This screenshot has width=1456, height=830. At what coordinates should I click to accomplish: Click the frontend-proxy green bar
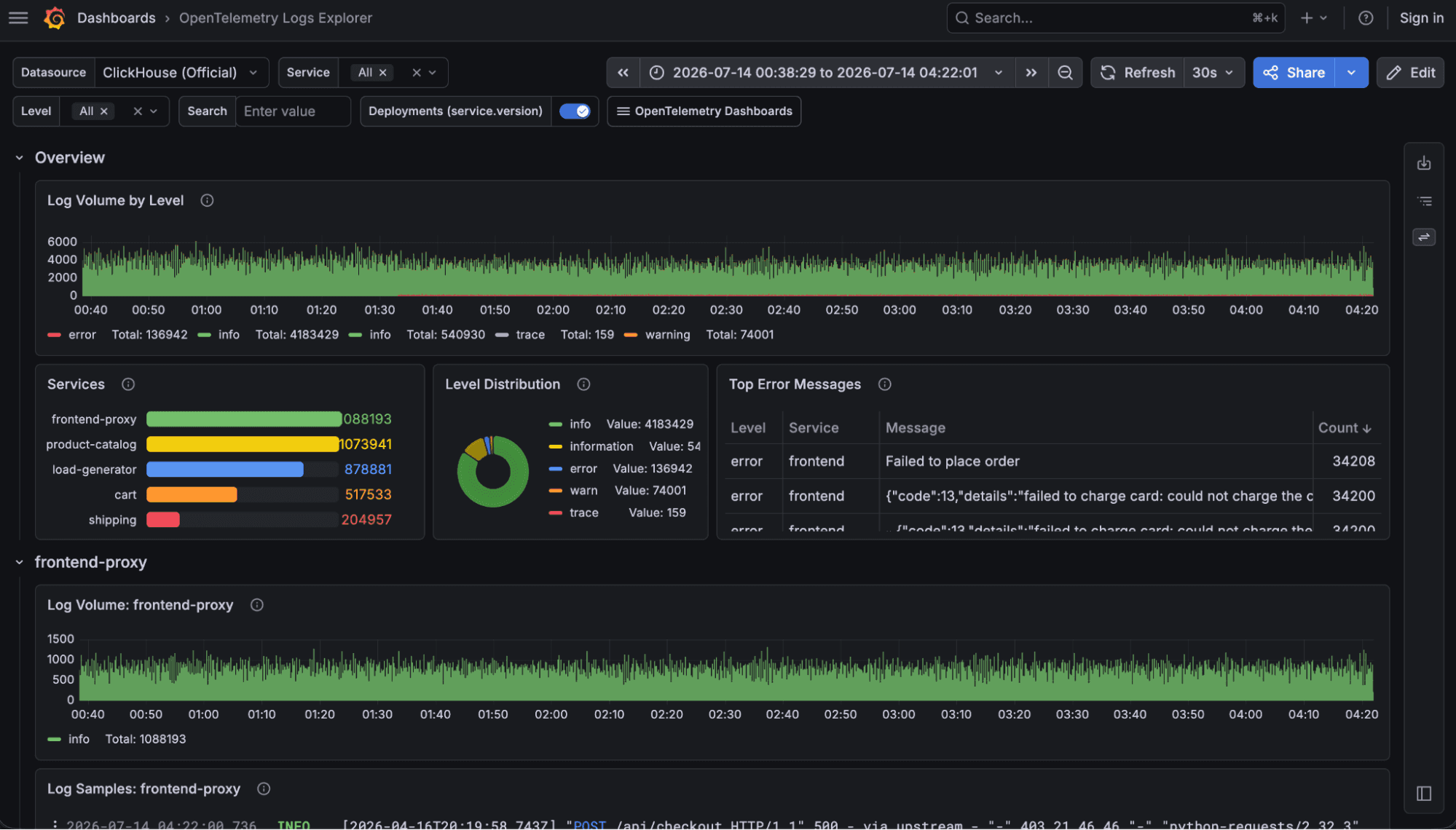(x=244, y=419)
